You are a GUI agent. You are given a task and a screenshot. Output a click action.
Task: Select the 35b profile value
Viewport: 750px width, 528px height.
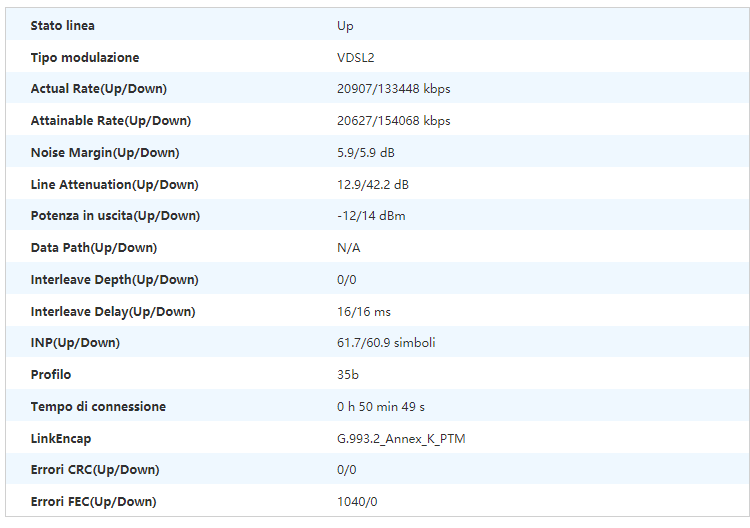tap(348, 375)
